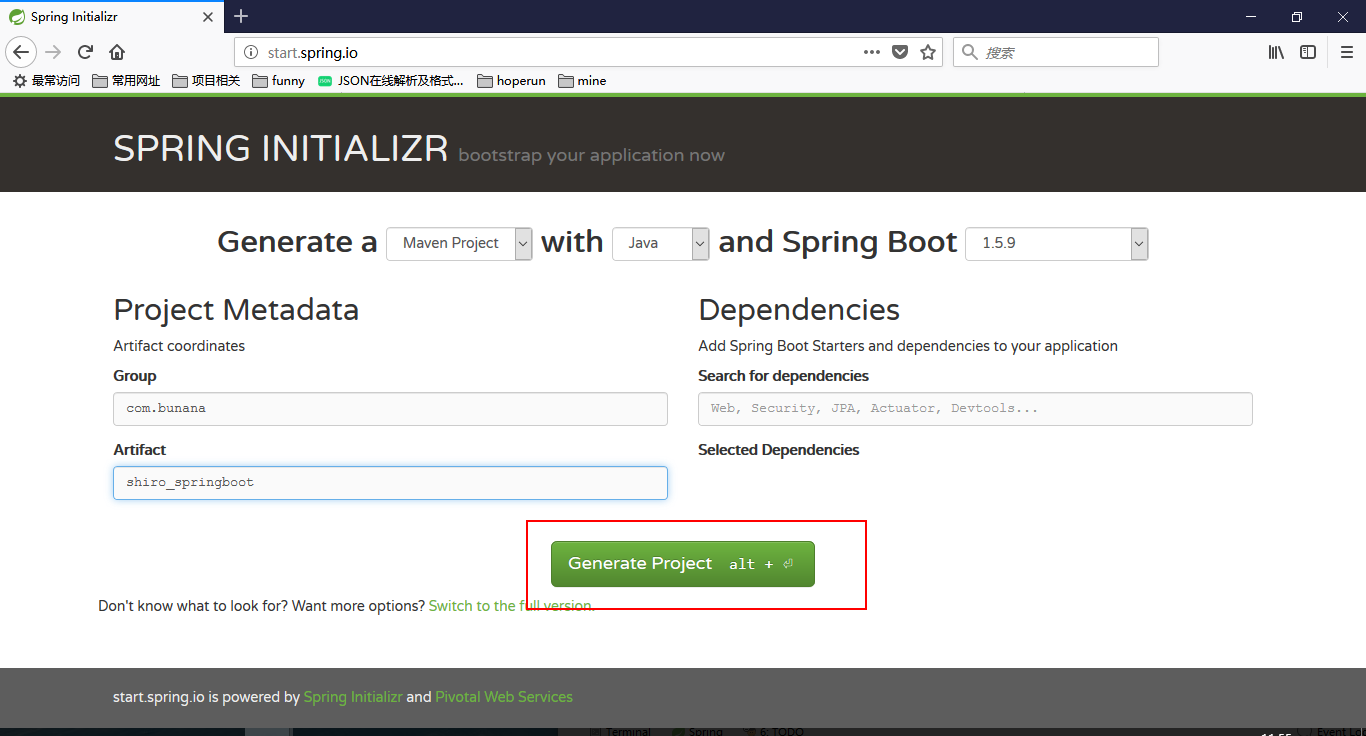This screenshot has width=1366, height=736.
Task: Click the Selected Dependencies label
Action: click(x=779, y=450)
